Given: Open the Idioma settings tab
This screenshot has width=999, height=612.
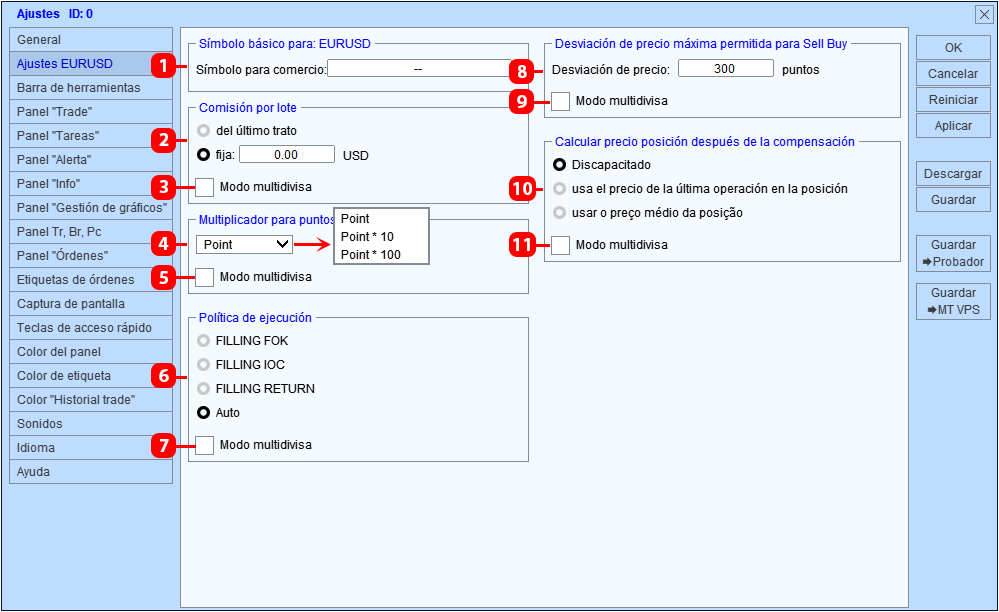Looking at the screenshot, I should point(91,448).
